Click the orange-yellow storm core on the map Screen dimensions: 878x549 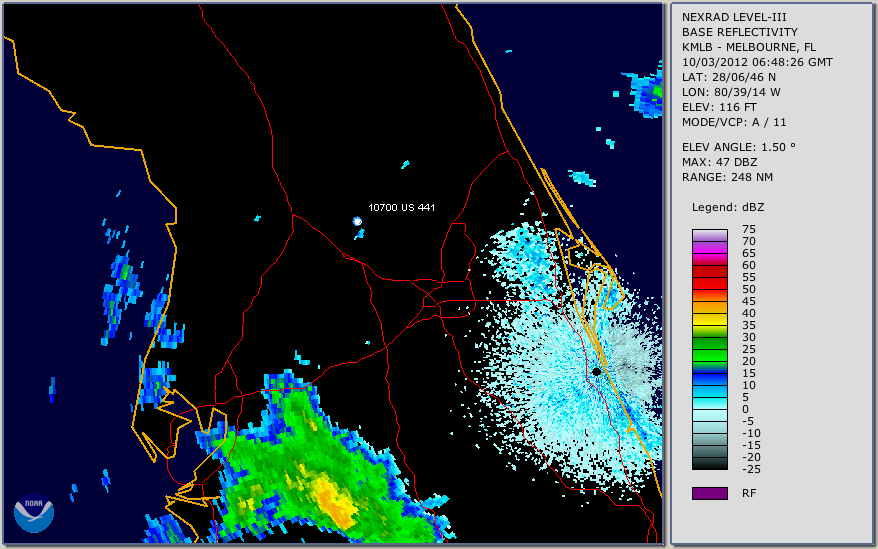point(335,503)
